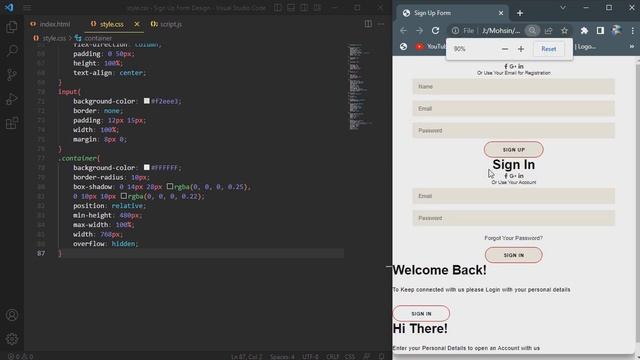Click the UTF-8 encoding status entry

pos(311,356)
